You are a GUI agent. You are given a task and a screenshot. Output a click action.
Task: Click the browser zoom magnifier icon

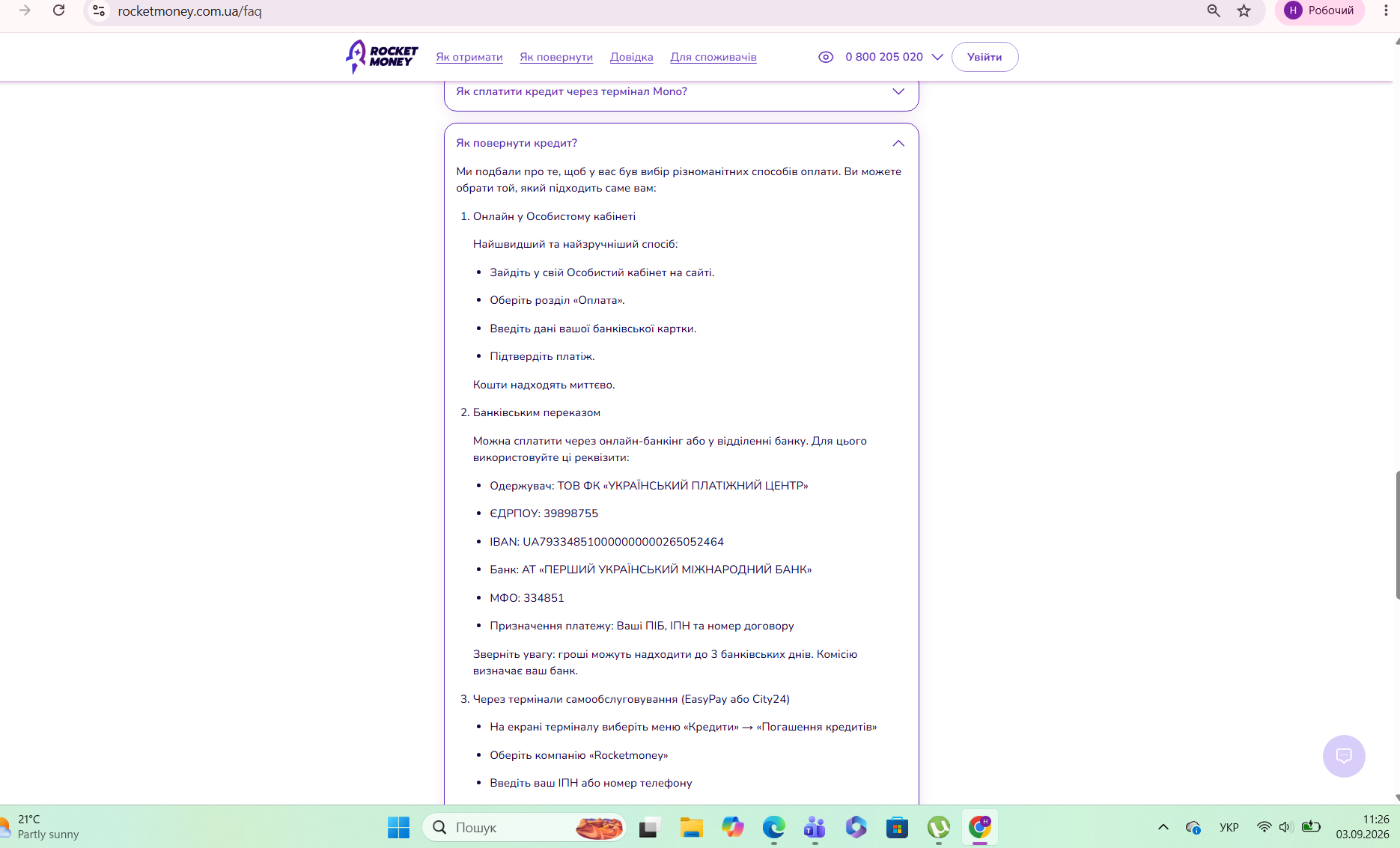click(x=1214, y=10)
